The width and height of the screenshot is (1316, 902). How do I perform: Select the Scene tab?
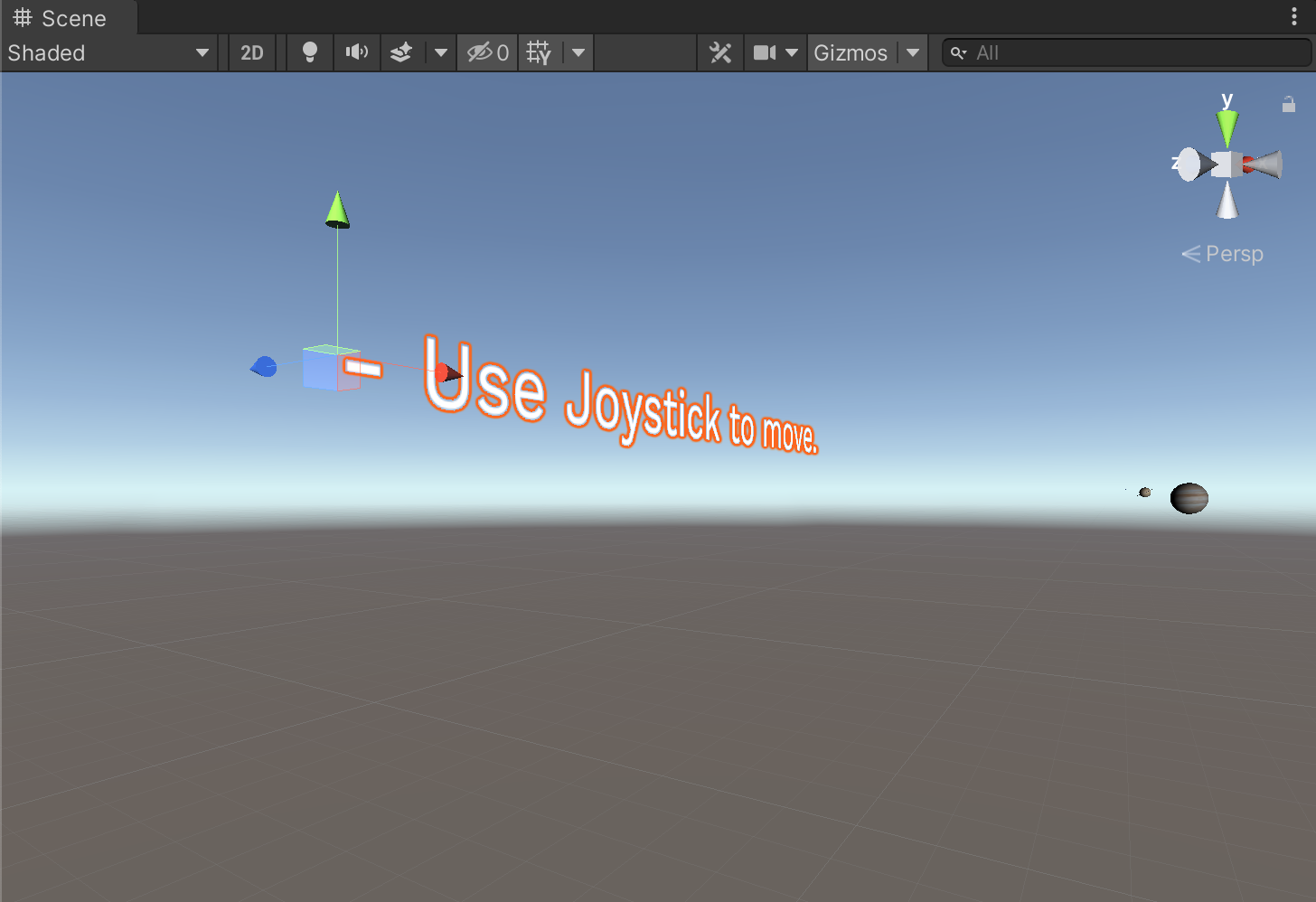(x=61, y=18)
